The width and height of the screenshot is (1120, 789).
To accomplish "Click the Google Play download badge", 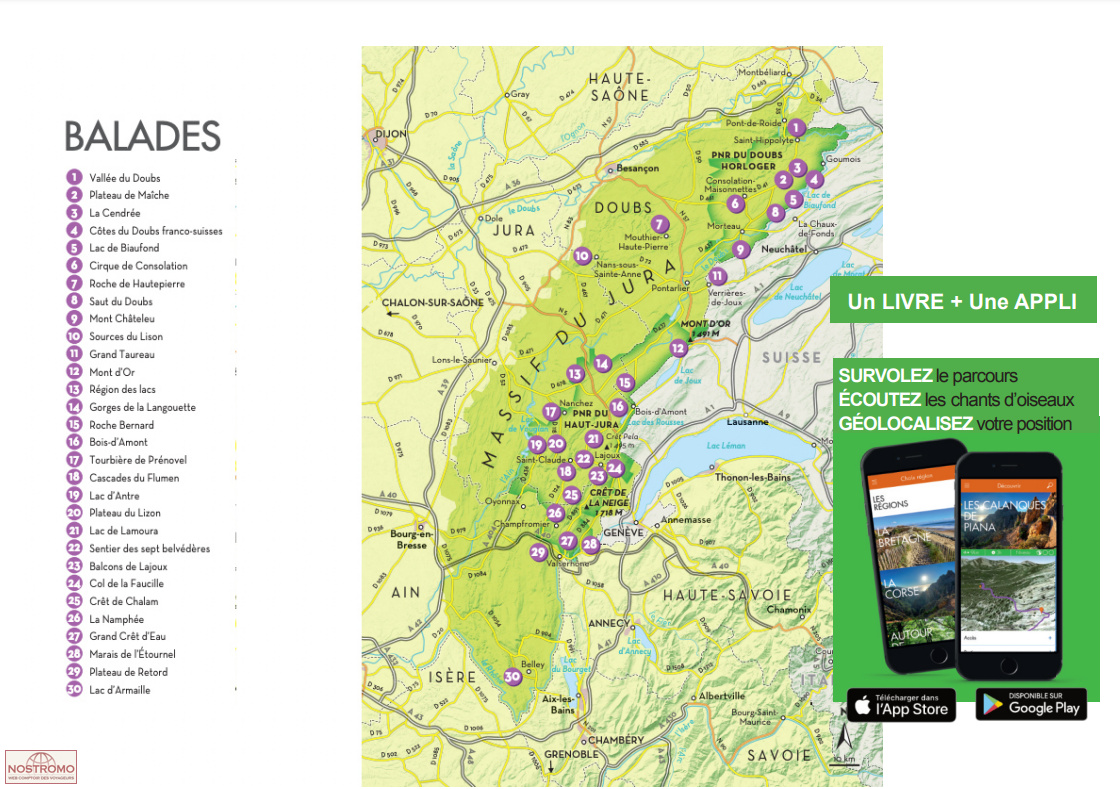I will point(1031,705).
